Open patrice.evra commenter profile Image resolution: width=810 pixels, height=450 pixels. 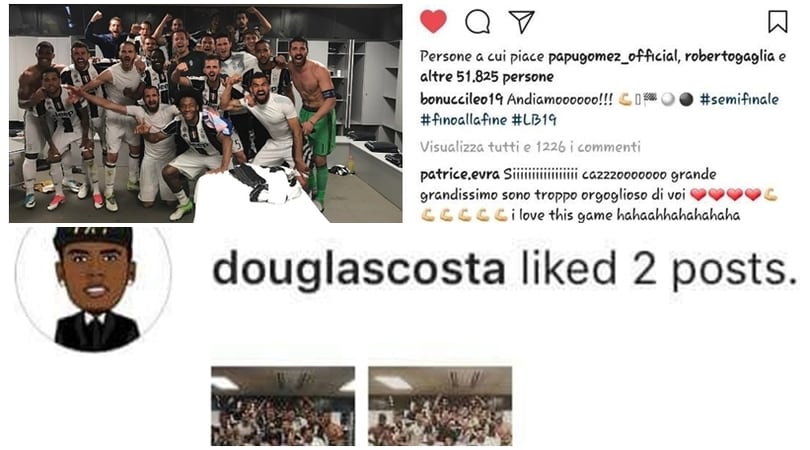(460, 175)
